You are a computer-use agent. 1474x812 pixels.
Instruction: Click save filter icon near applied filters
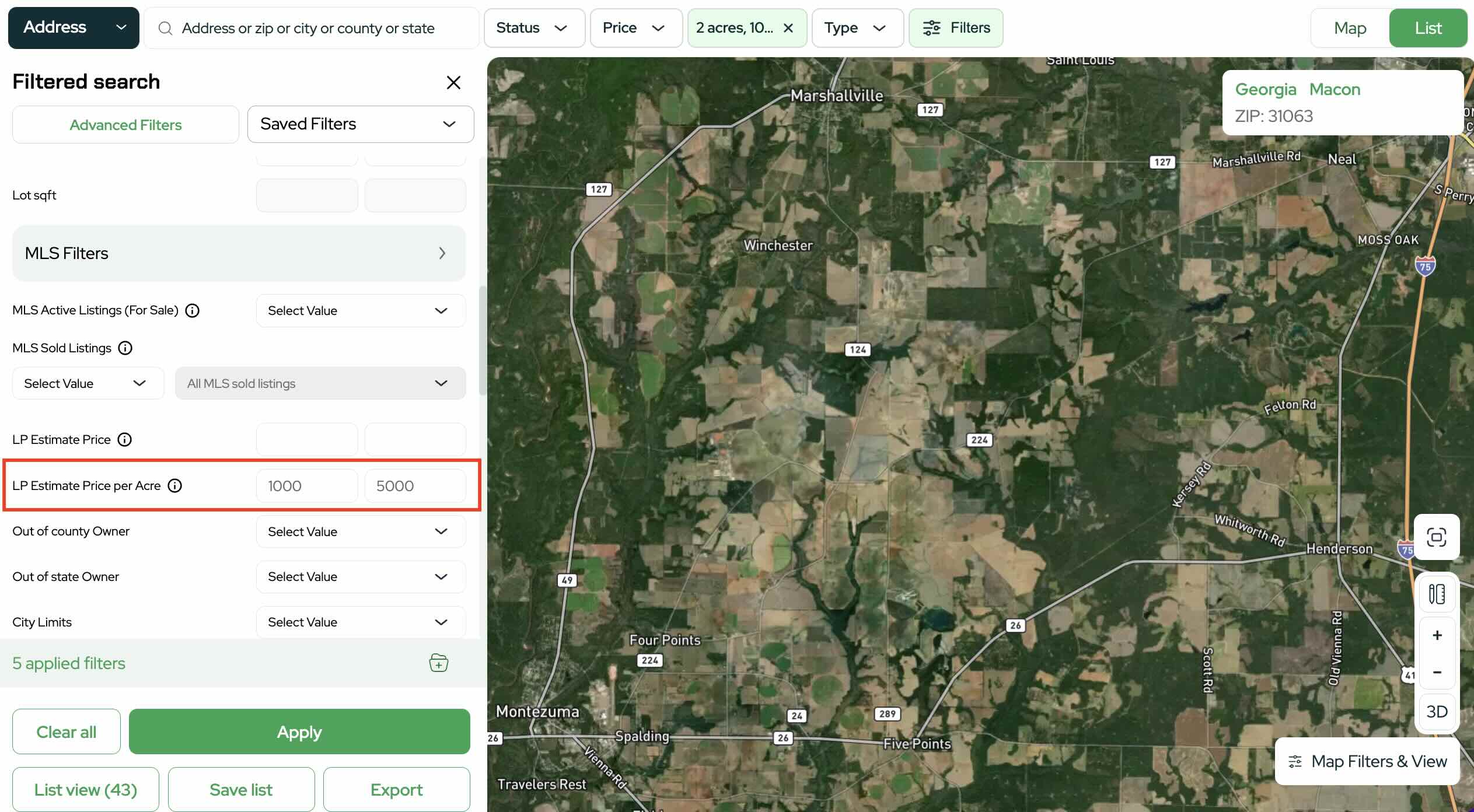click(x=438, y=663)
